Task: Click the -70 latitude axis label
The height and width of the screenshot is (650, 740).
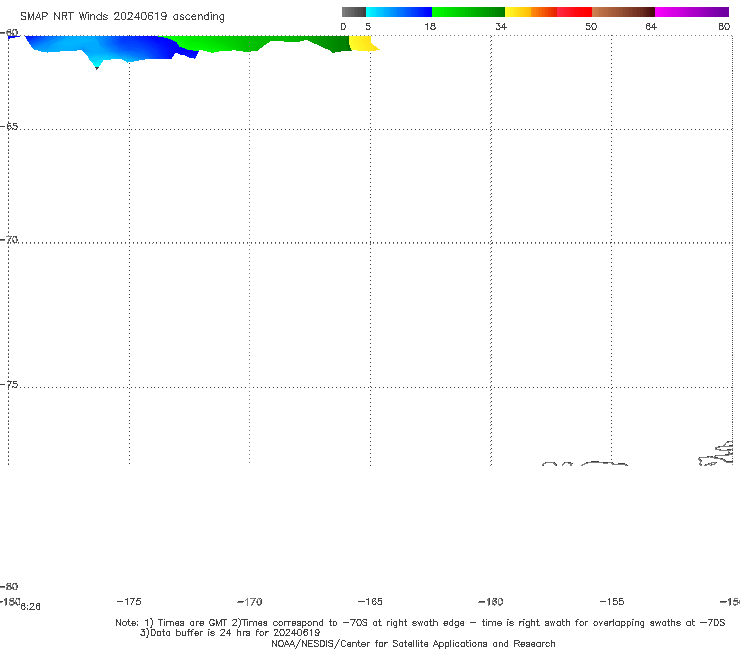Action: (x=9, y=239)
